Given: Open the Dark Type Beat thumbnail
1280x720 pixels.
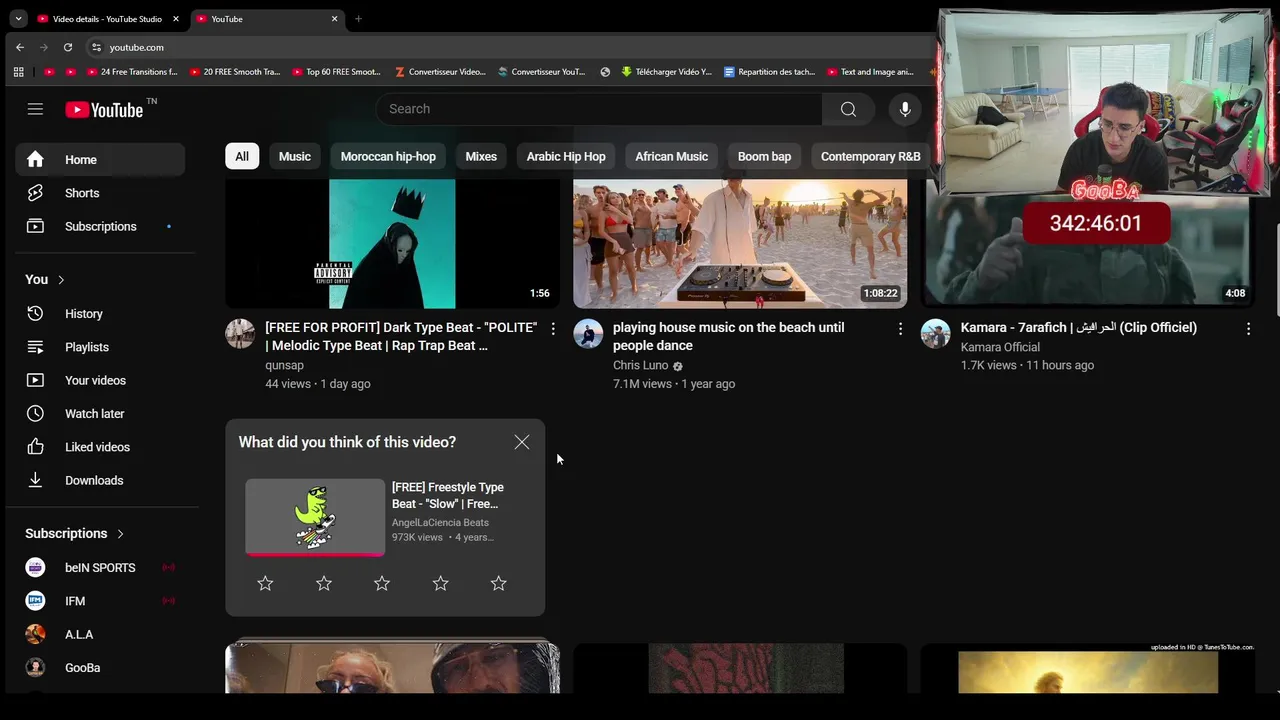Looking at the screenshot, I should [392, 243].
